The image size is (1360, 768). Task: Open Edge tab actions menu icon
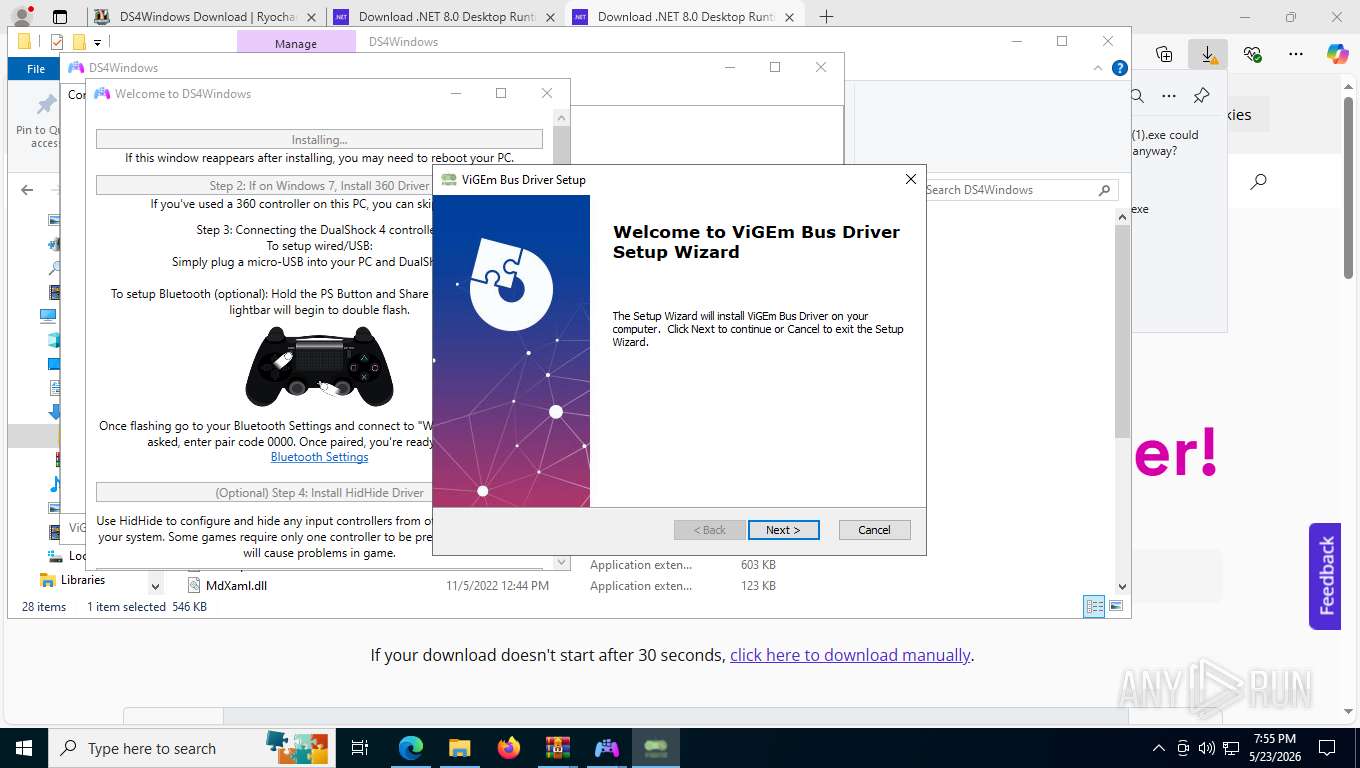[60, 17]
